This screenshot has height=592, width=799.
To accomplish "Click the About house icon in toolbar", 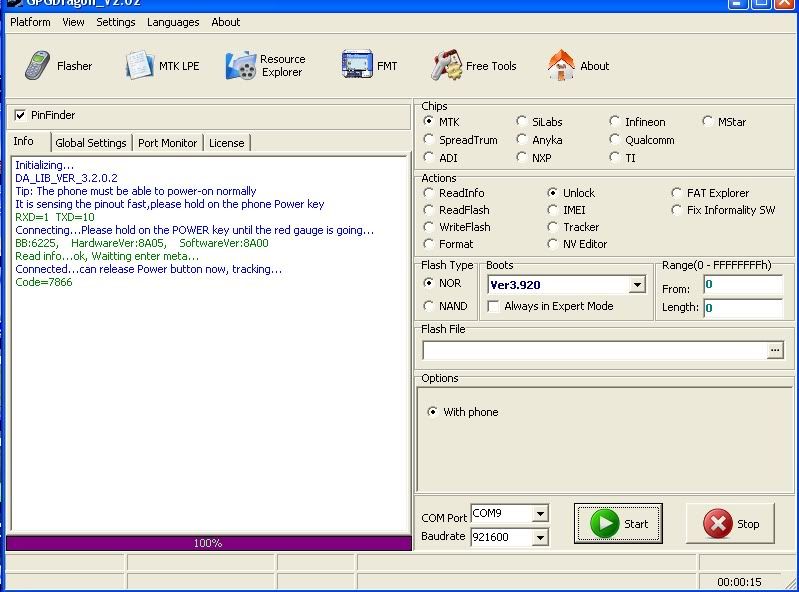I will click(561, 65).
